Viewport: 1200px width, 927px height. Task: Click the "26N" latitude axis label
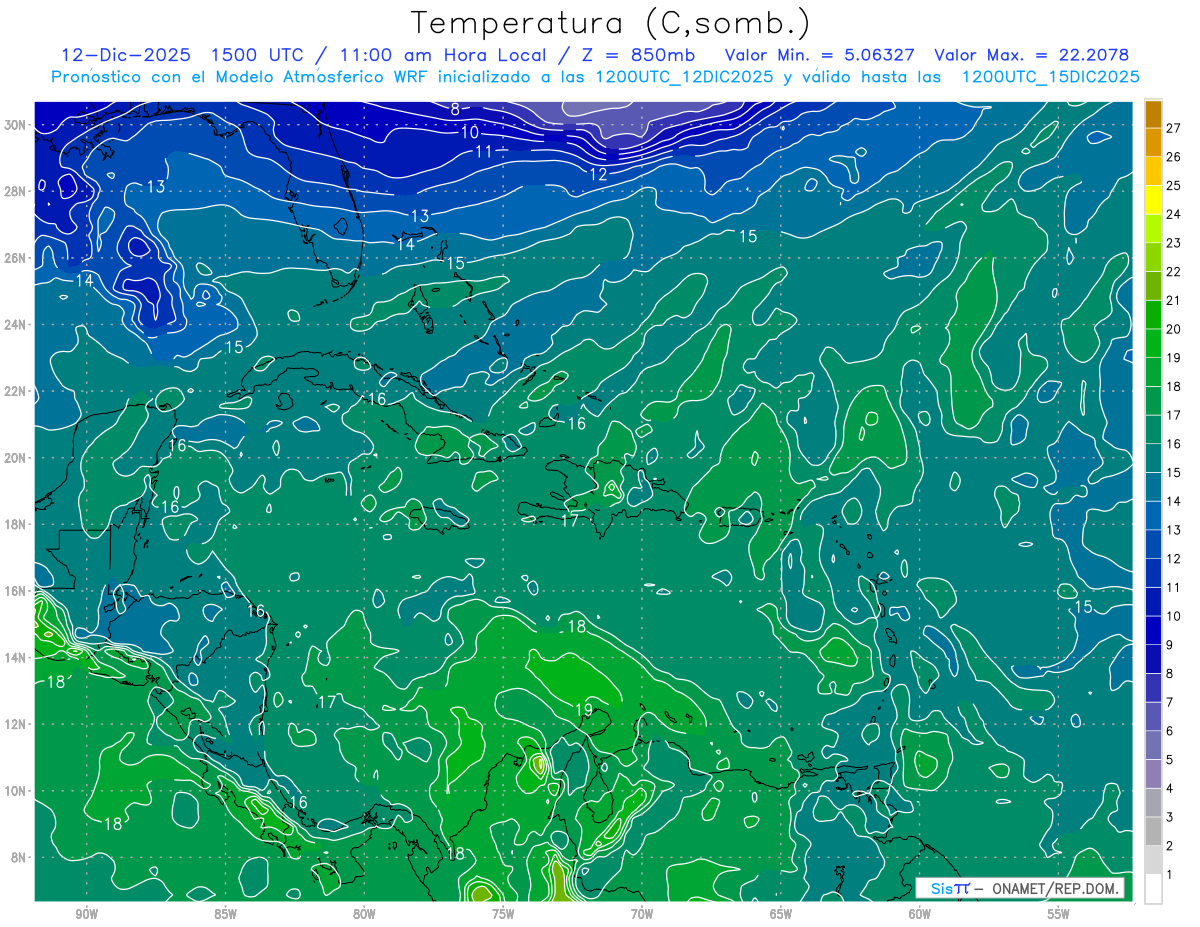point(16,258)
